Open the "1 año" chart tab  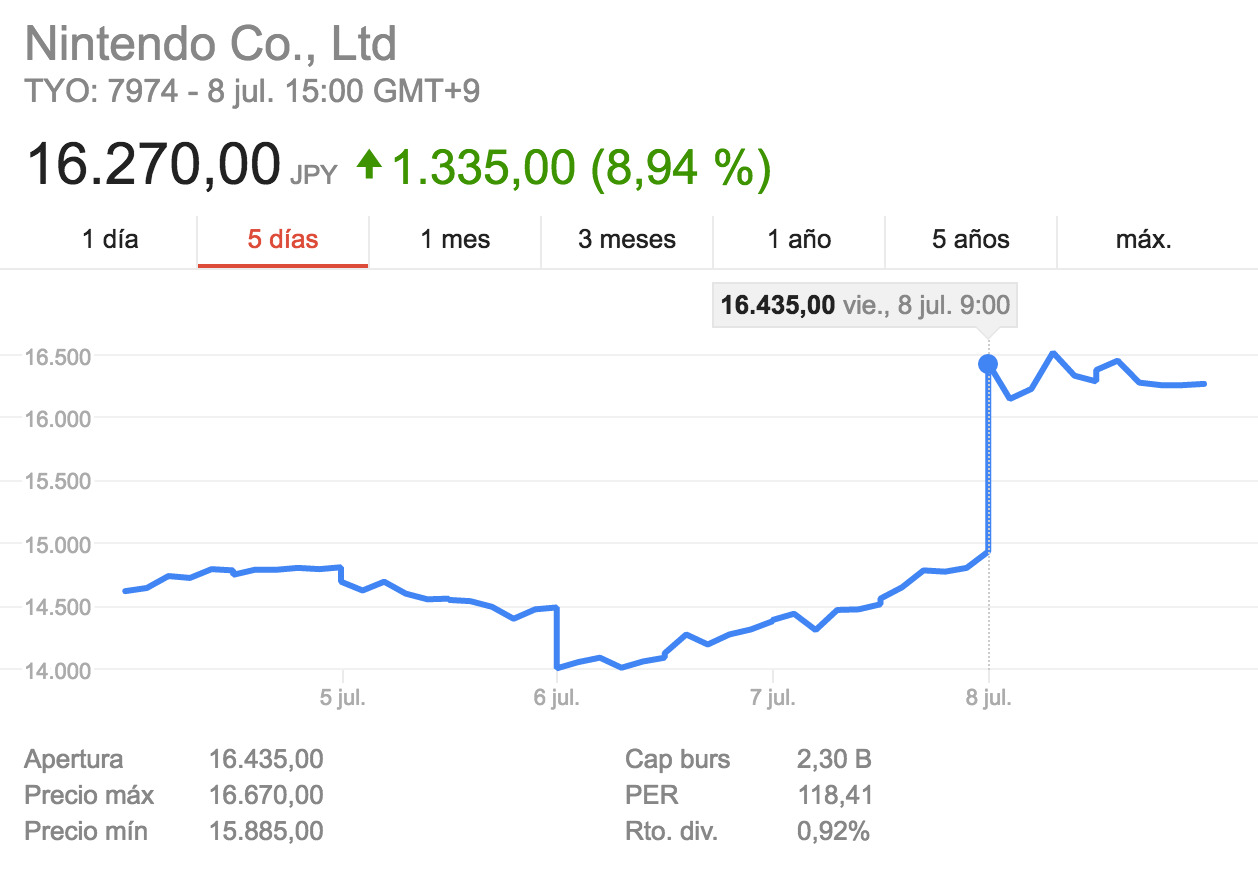point(799,240)
